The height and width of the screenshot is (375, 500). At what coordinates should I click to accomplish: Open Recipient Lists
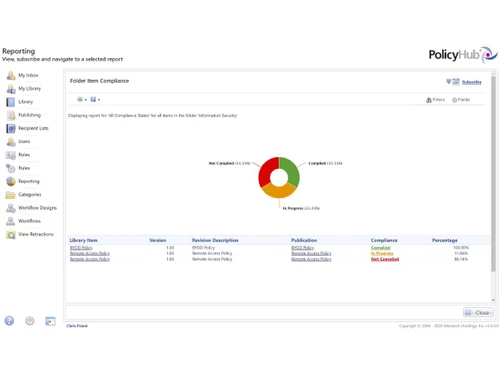click(28, 128)
